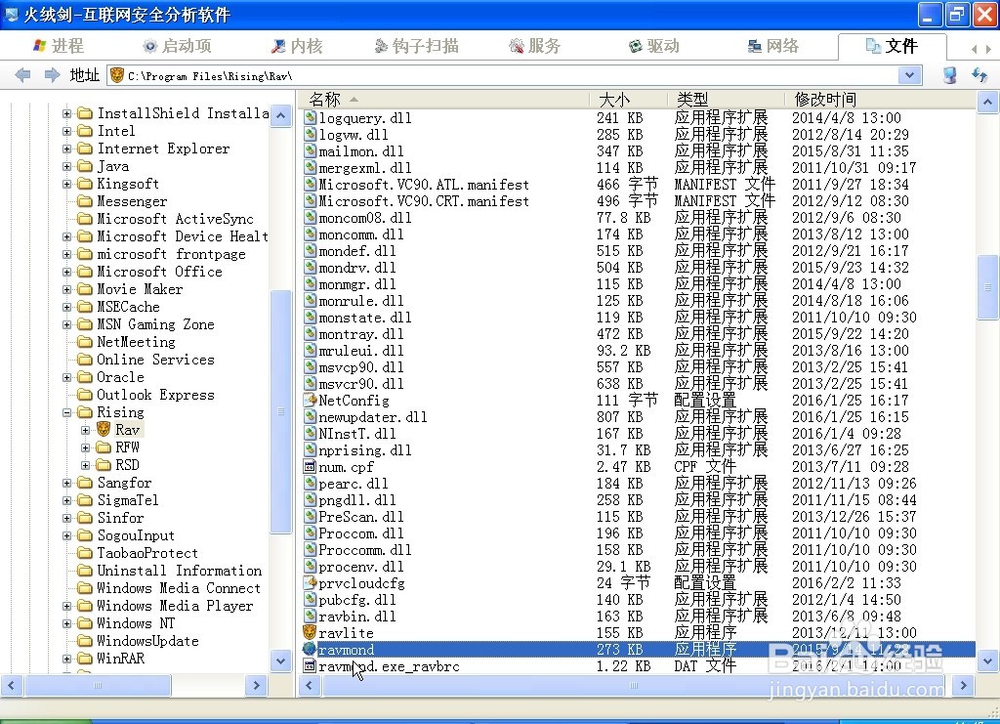Click the folder tree scroll-down arrow
The image size is (1000, 724).
[x=281, y=660]
